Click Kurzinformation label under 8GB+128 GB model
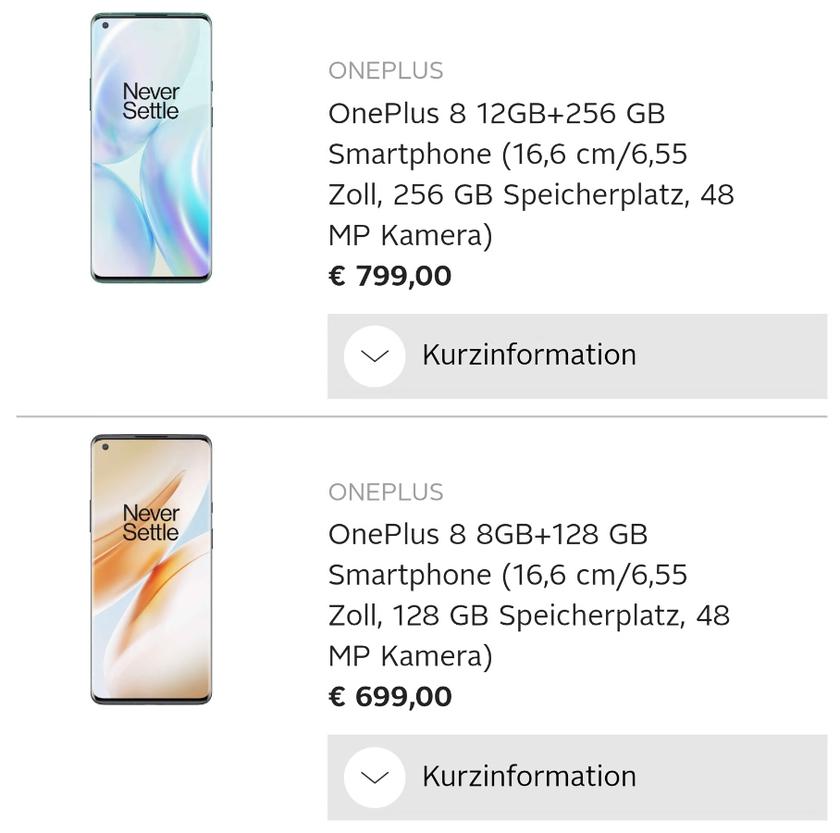The image size is (840, 833). pyautogui.click(x=528, y=776)
